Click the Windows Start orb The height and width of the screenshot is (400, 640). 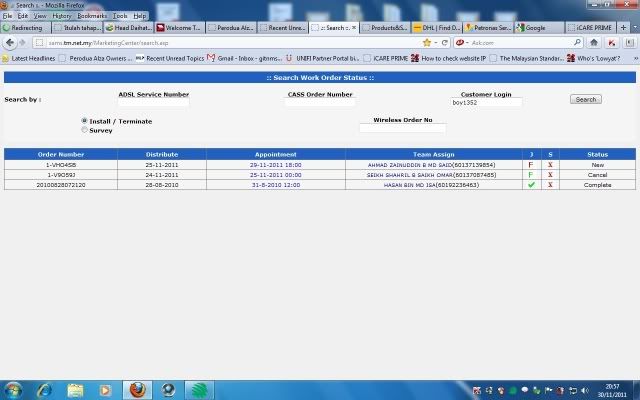(x=15, y=389)
